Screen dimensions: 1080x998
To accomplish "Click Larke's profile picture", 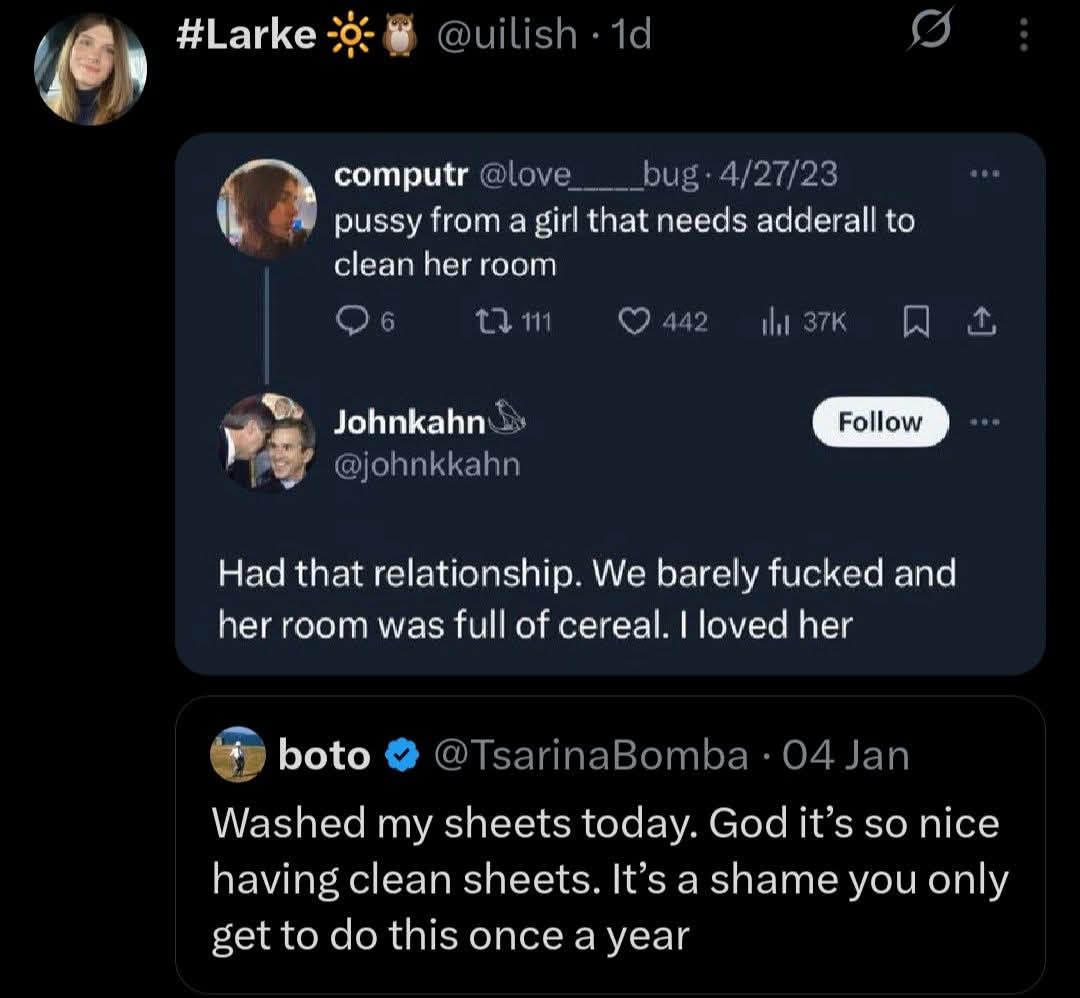I will click(x=90, y=70).
